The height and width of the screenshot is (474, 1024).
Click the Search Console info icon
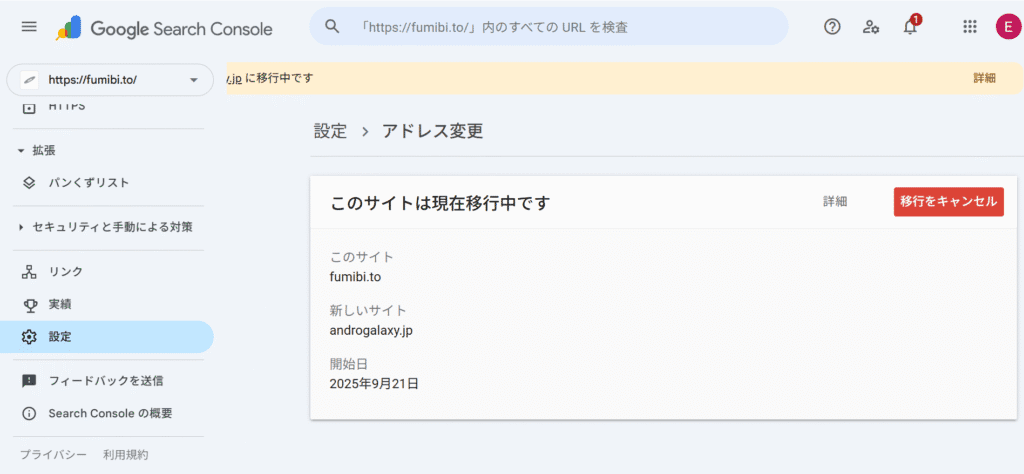point(29,414)
